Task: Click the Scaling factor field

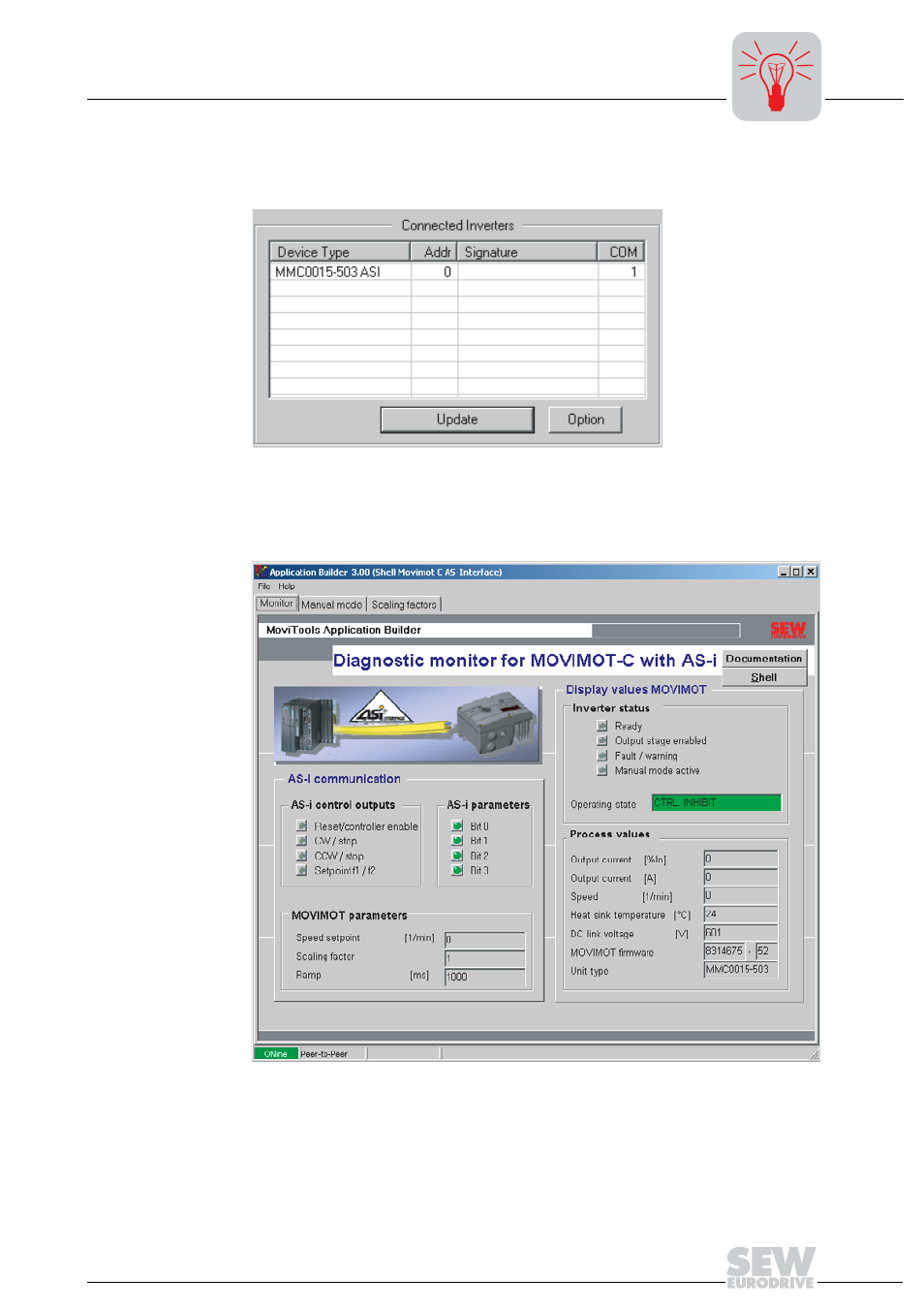Action: pyautogui.click(x=484, y=958)
